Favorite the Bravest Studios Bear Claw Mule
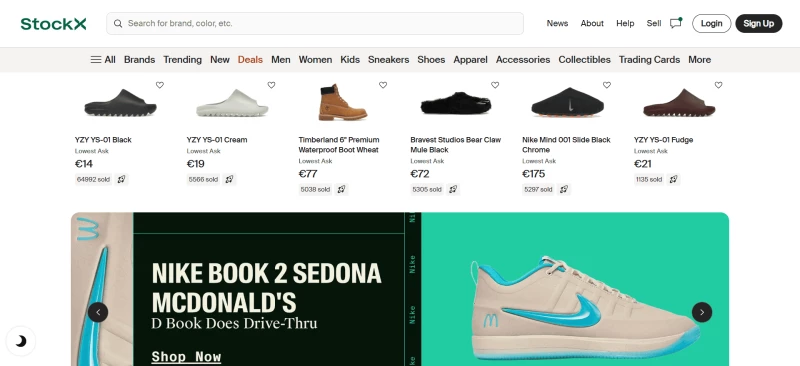Viewport: 800px width, 366px height. pyautogui.click(x=495, y=85)
